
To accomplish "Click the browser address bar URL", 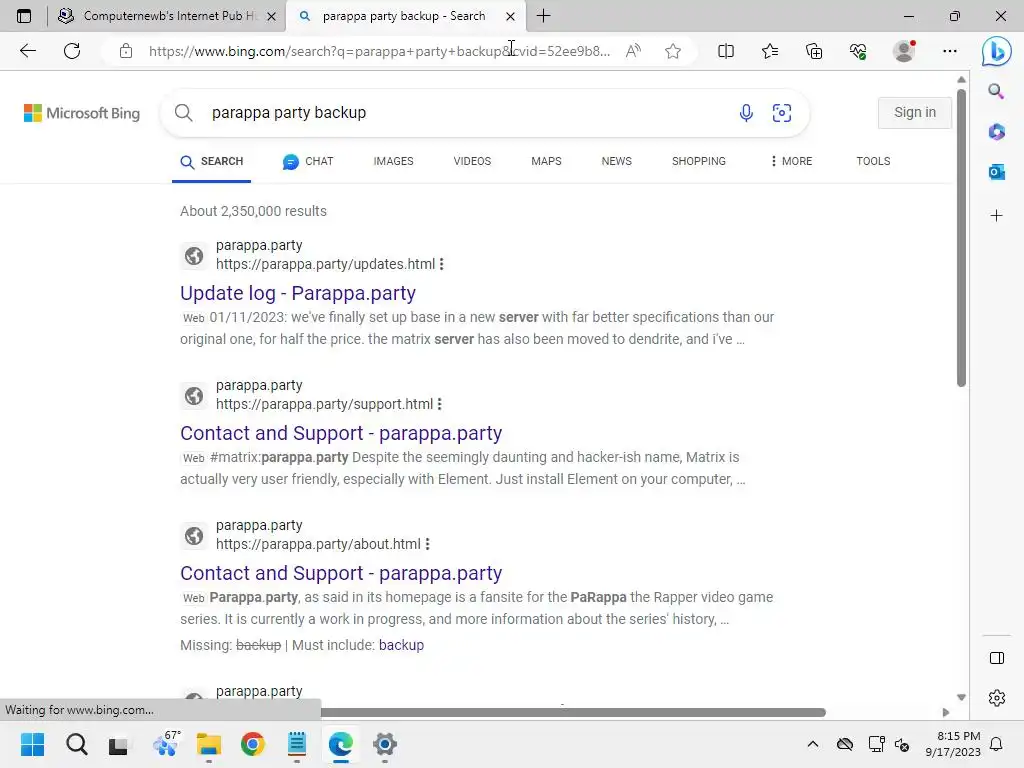I will [379, 51].
